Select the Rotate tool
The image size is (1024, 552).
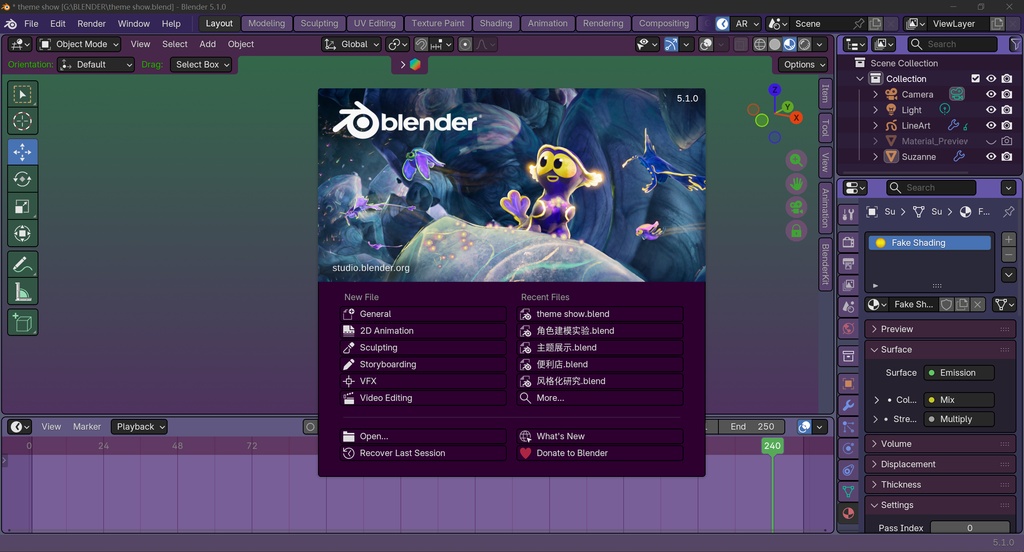coord(22,180)
